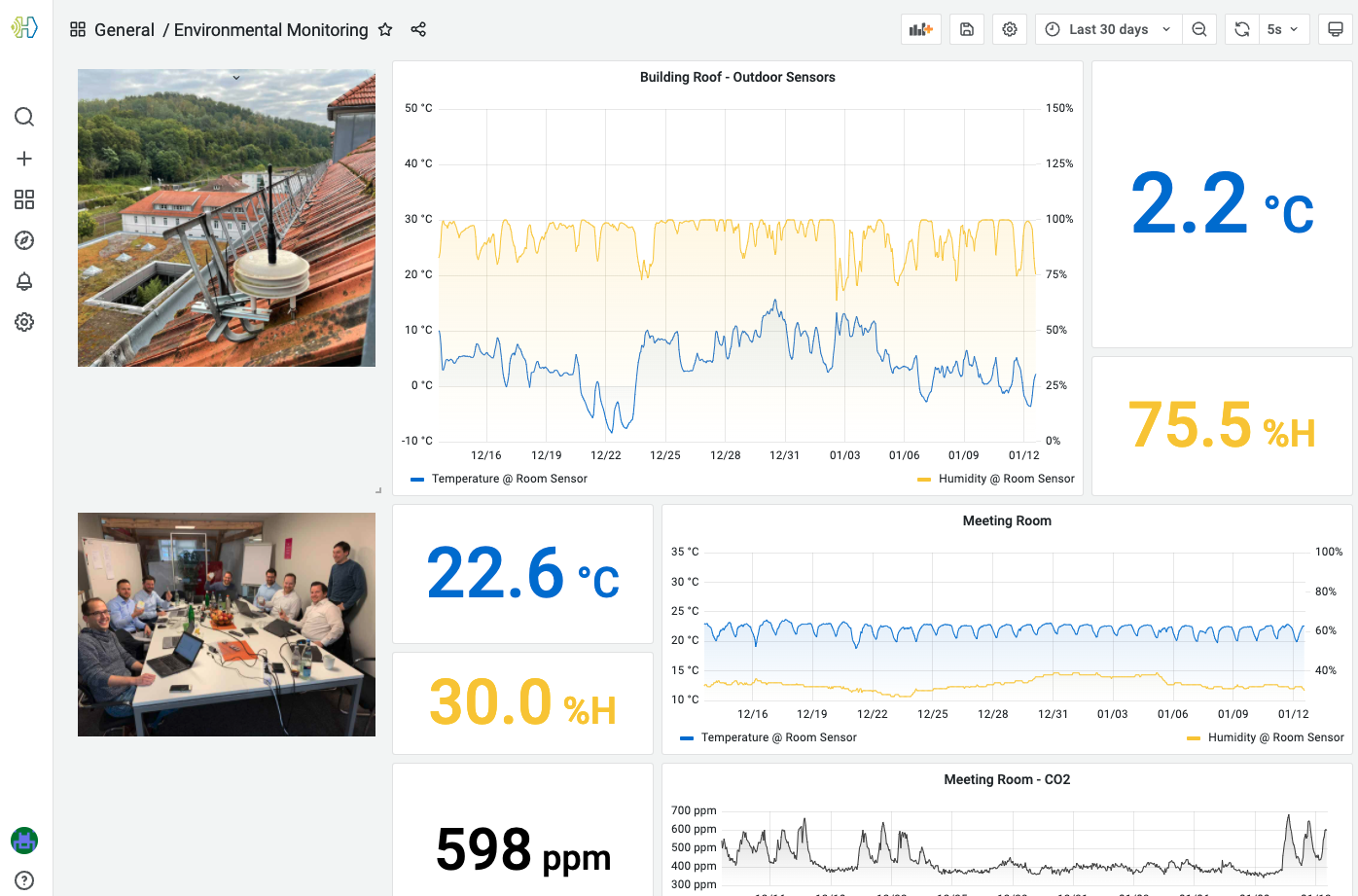Open the Dashboards grid icon in sidebar
Image resolution: width=1358 pixels, height=896 pixels.
[x=24, y=199]
